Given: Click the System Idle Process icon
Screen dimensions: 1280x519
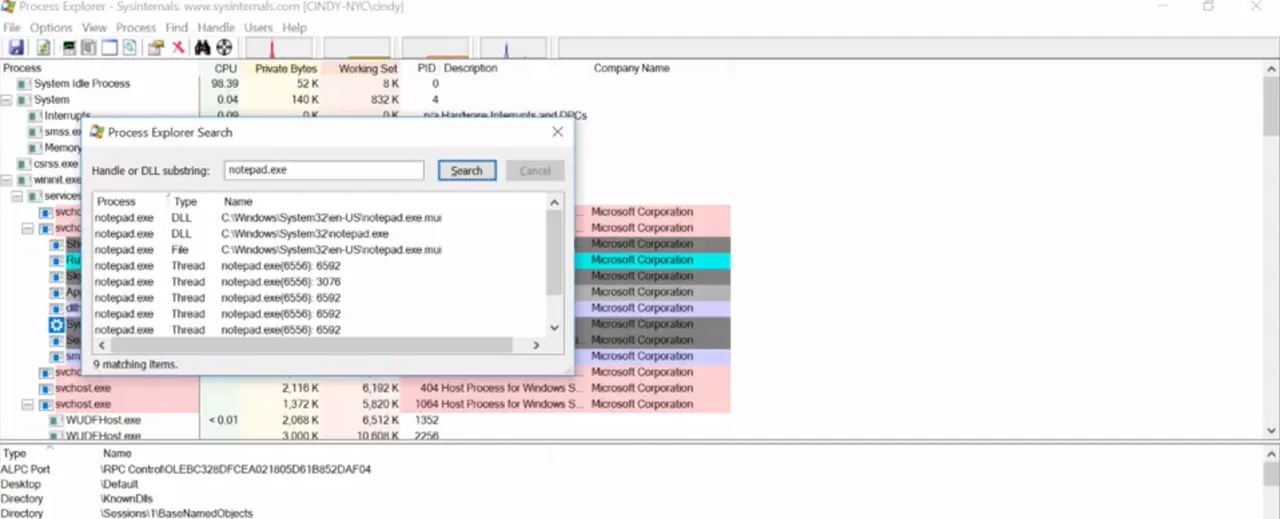Looking at the screenshot, I should point(24,84).
